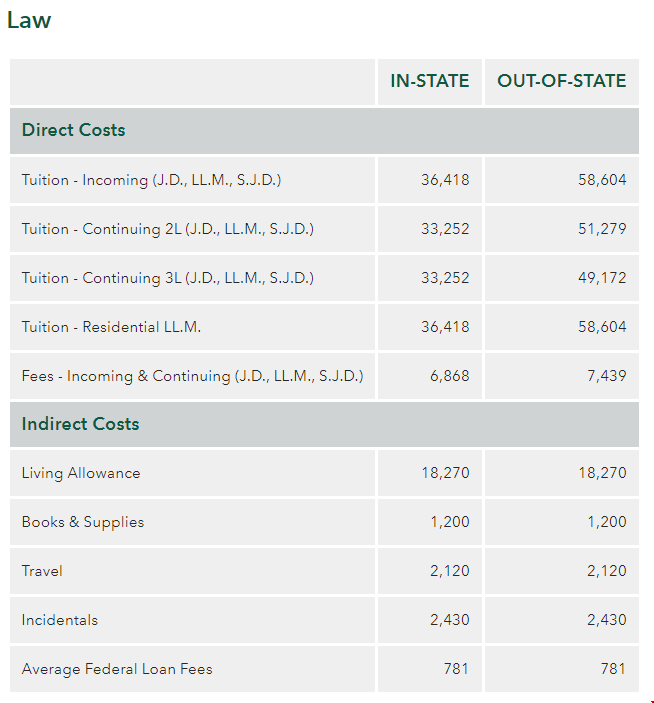Viewport: 654px width, 703px height.
Task: Select the OUT-OF-STATE column header
Action: coord(561,81)
